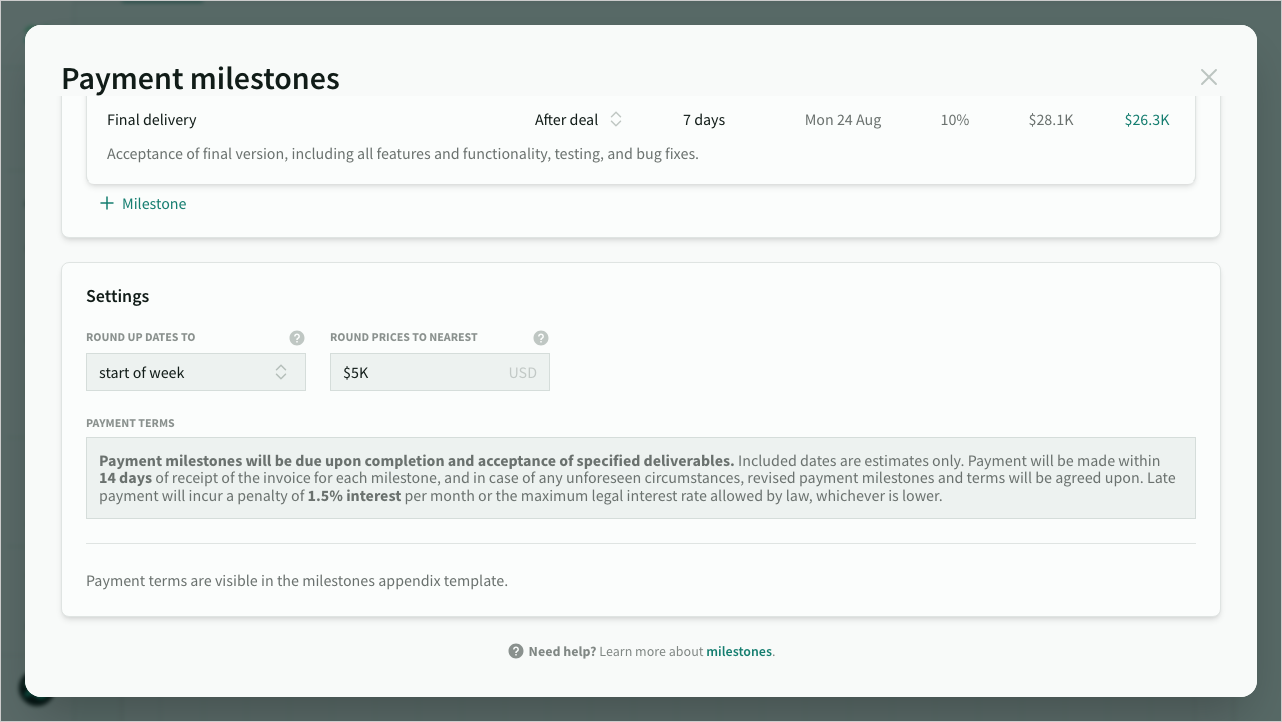This screenshot has width=1282, height=722.
Task: Click the Round Up Dates help icon
Action: tap(297, 338)
